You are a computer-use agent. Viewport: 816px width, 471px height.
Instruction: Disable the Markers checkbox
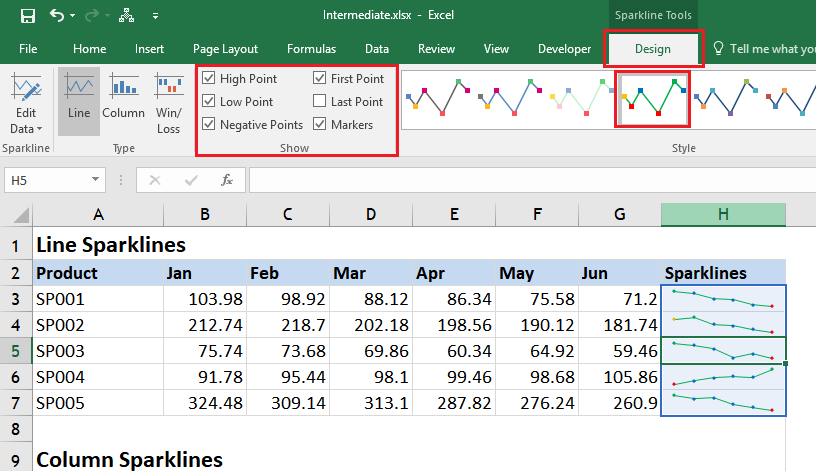click(x=320, y=124)
